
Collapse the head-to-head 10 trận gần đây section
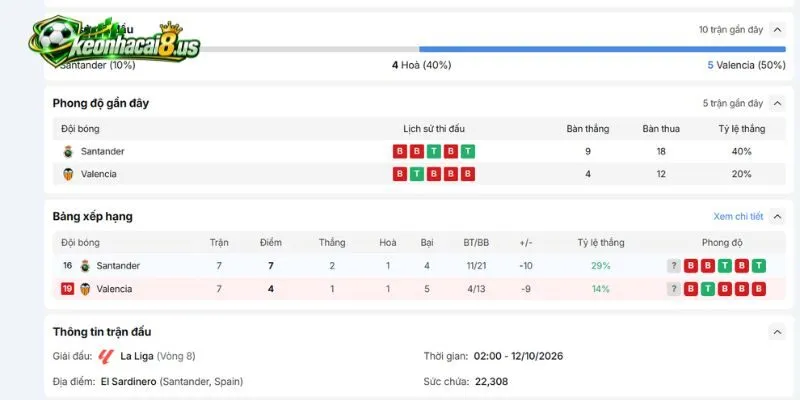(777, 30)
